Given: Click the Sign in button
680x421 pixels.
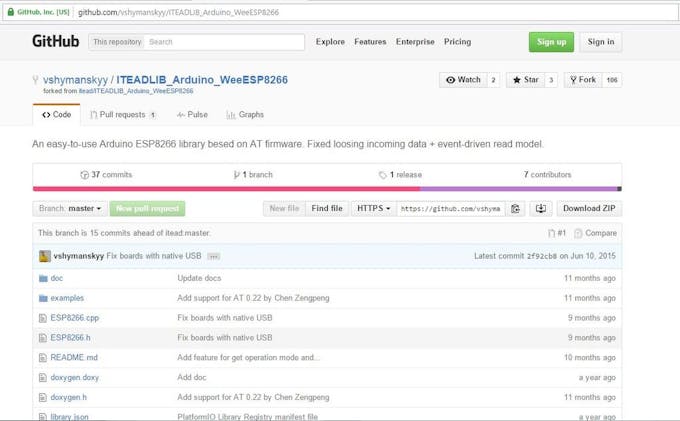Looking at the screenshot, I should tap(601, 42).
